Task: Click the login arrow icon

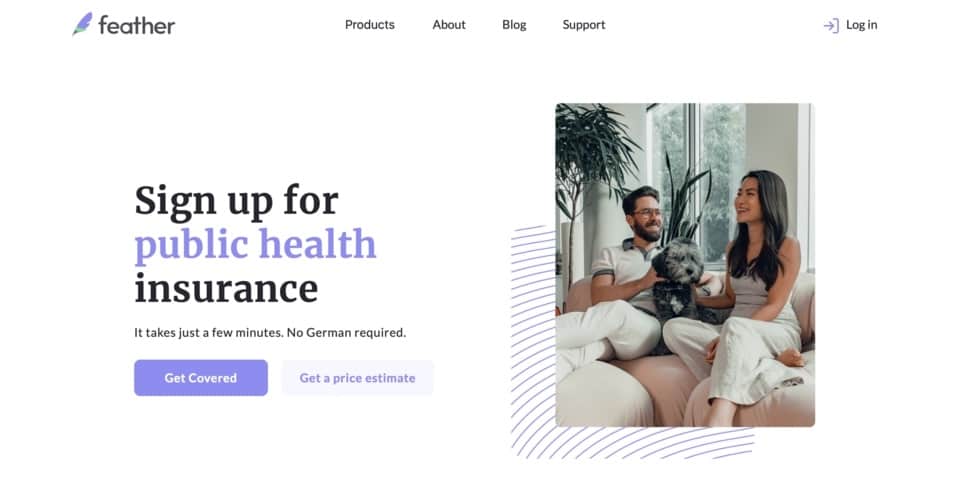Action: (x=831, y=26)
